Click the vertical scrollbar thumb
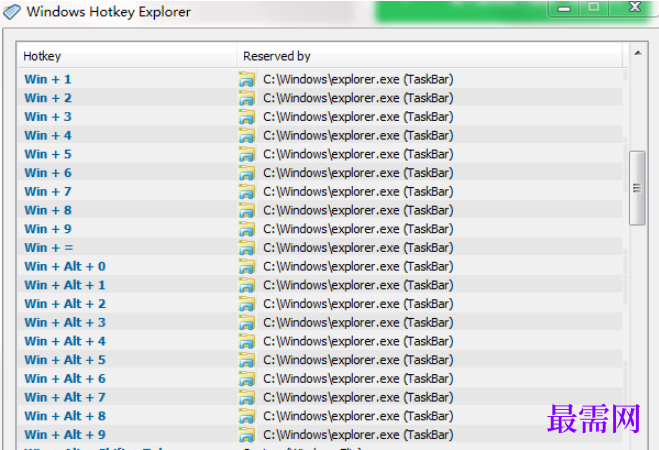The image size is (659, 450). tap(637, 188)
